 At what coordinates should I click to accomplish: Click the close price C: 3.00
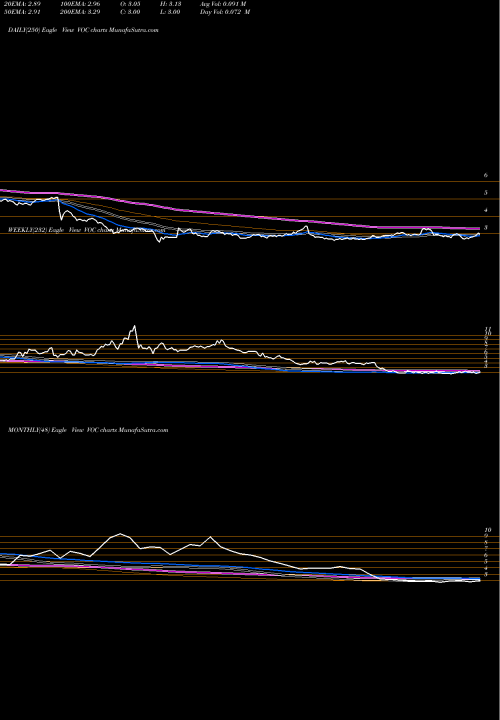coord(131,12)
